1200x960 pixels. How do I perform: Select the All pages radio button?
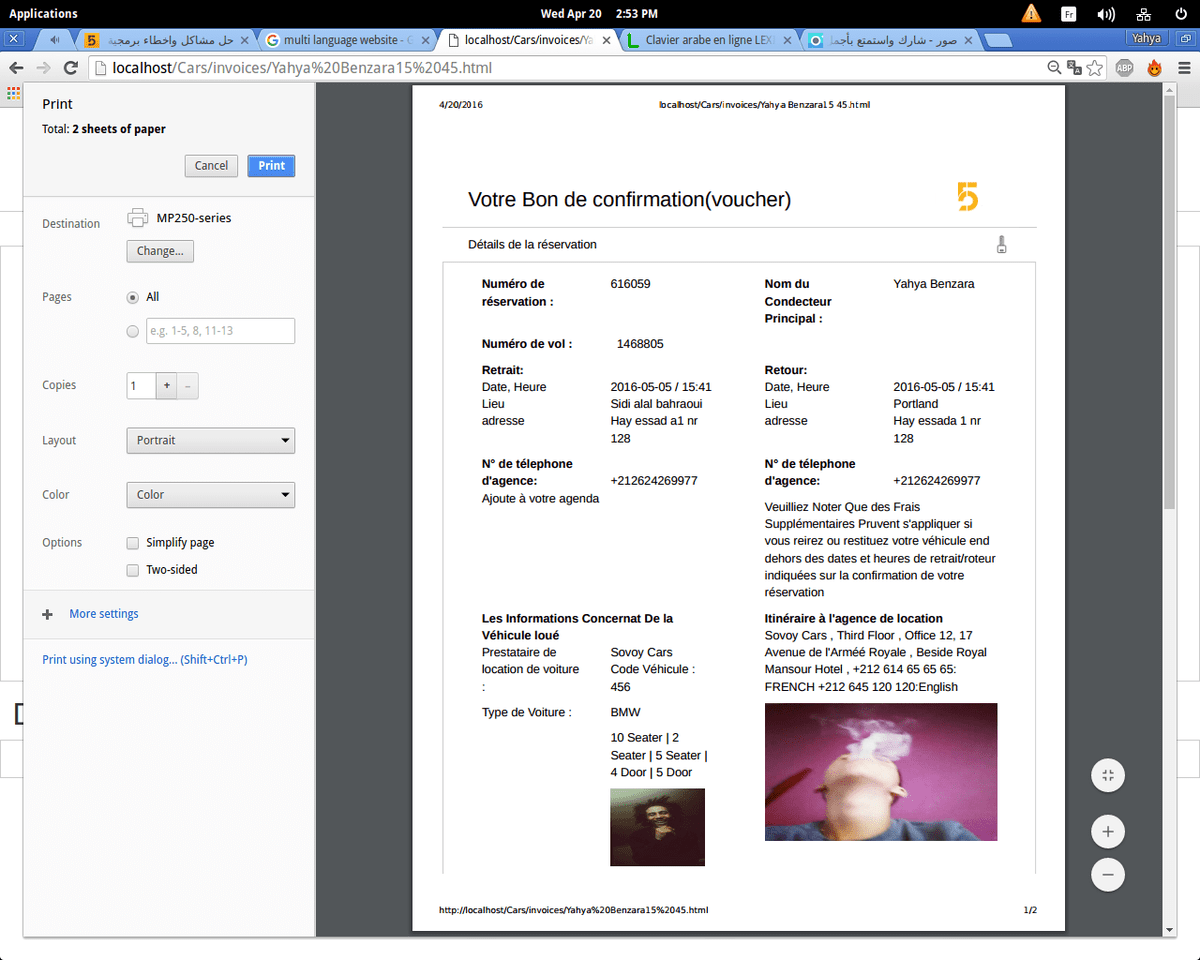coord(132,297)
